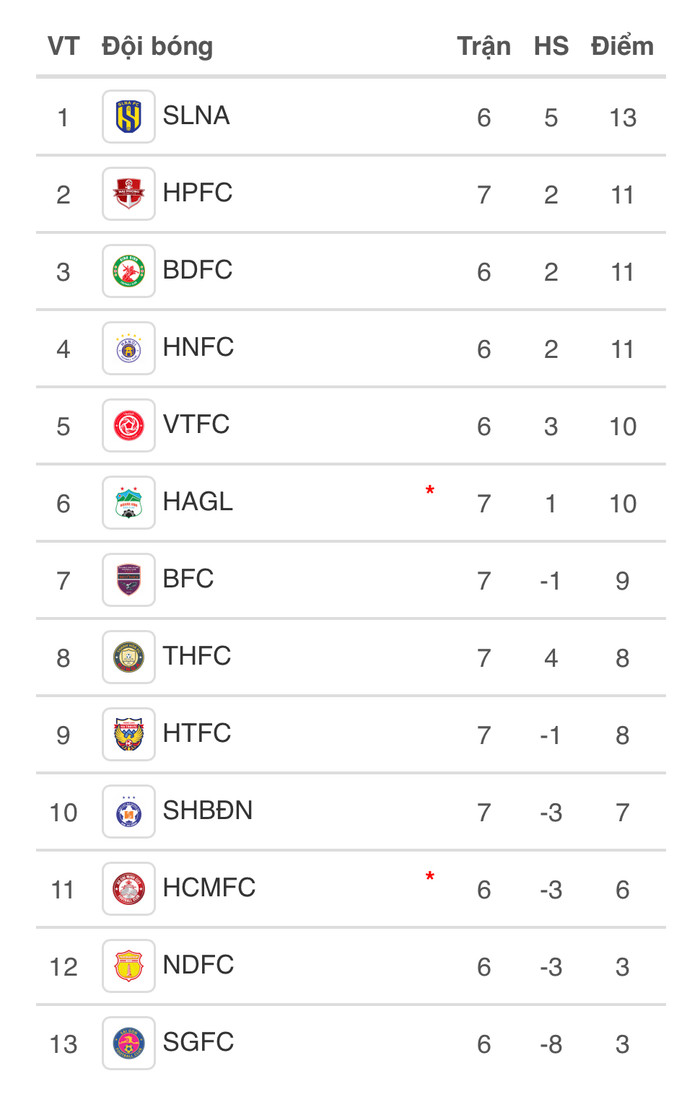Select the HS column header

click(x=551, y=46)
